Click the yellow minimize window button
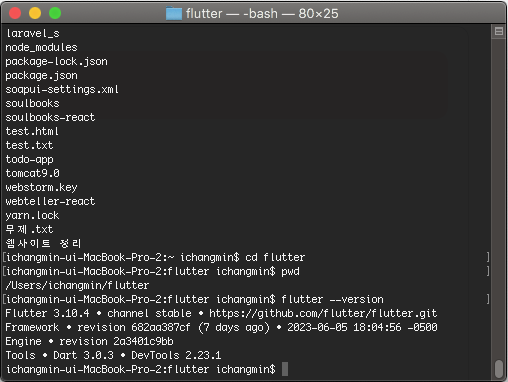 click(x=35, y=13)
